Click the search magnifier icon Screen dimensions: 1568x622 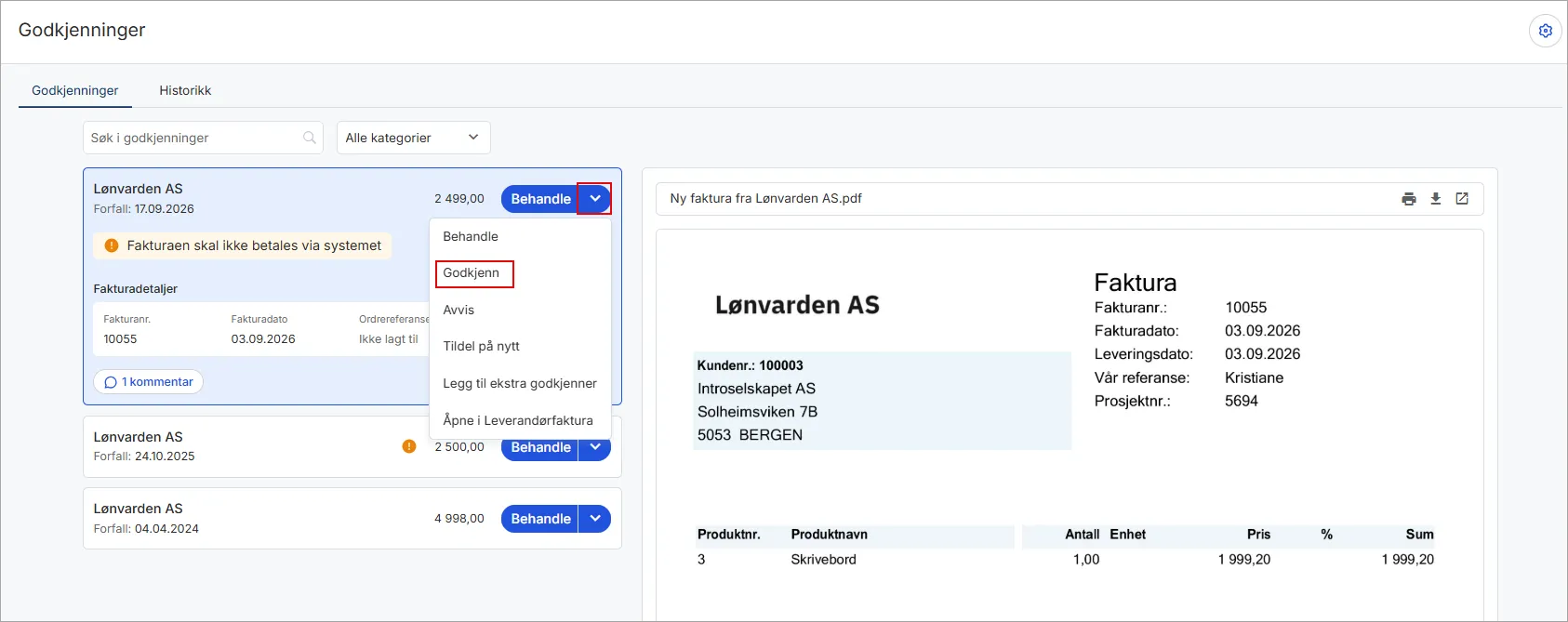310,138
